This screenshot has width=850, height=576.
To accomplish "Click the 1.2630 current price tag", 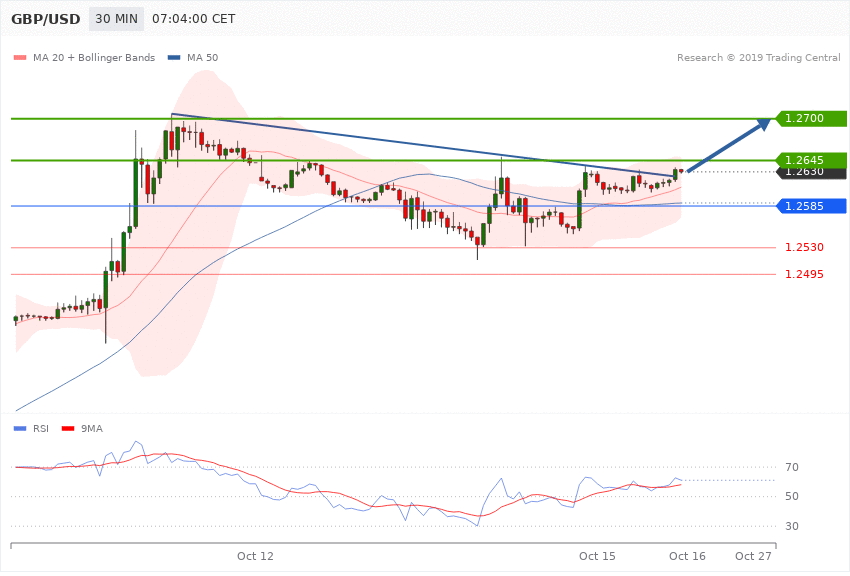I will [811, 173].
